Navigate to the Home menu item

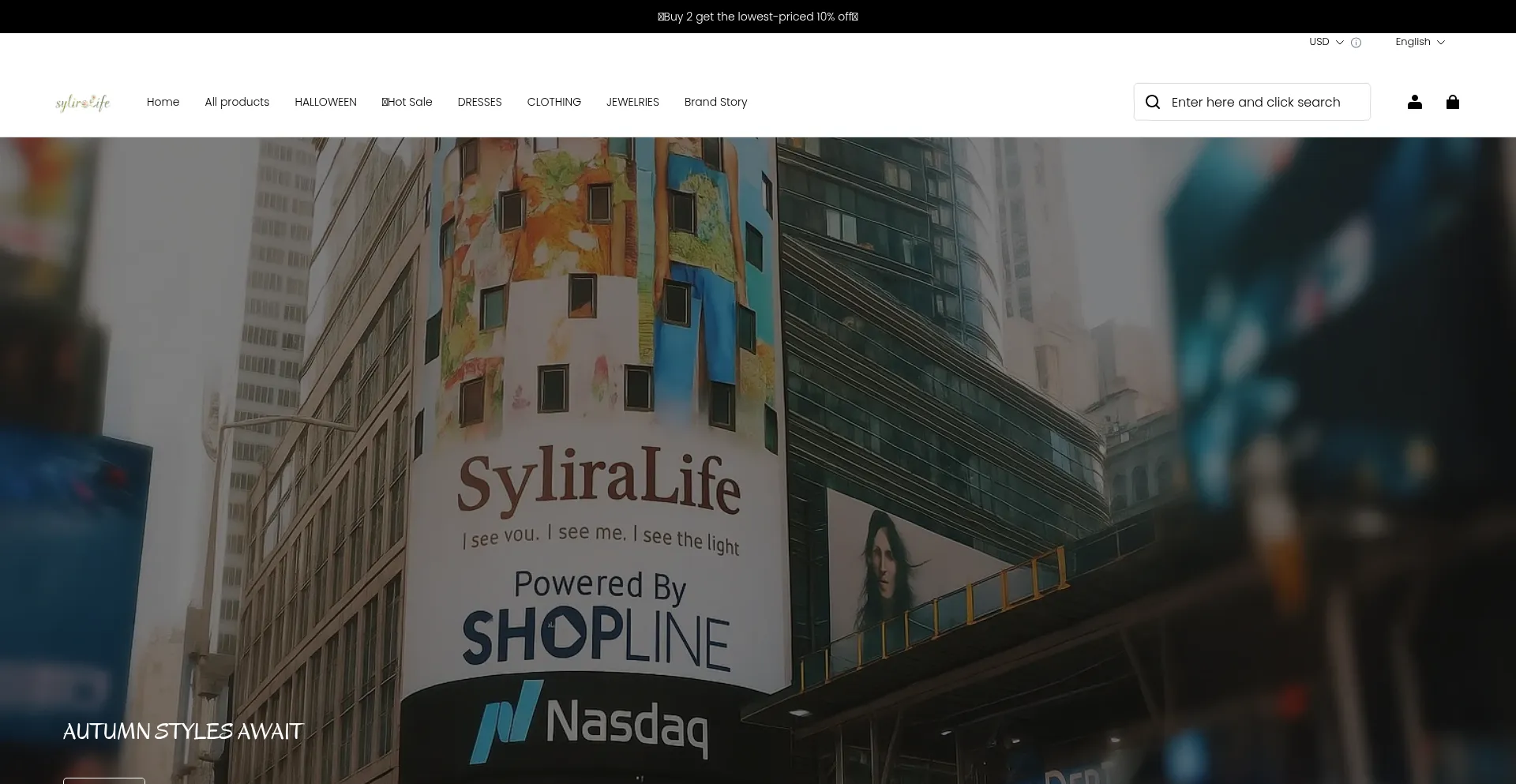[163, 102]
